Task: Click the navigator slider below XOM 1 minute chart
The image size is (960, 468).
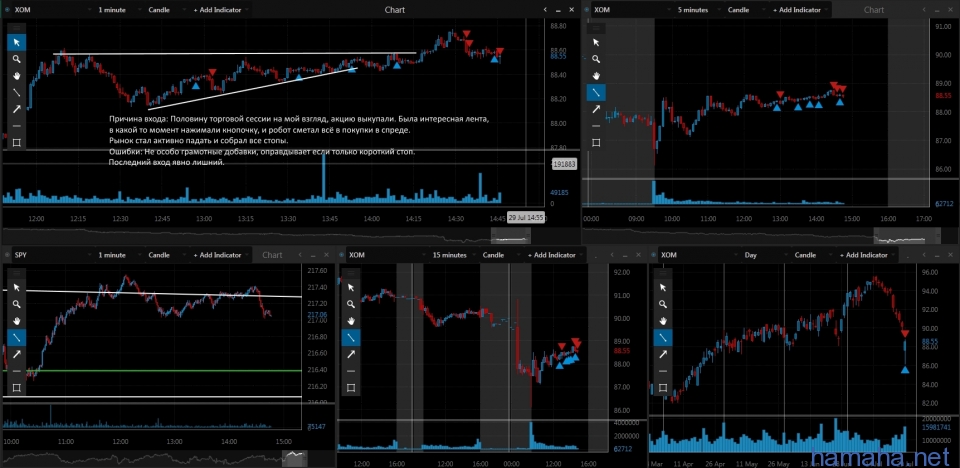Action: pyautogui.click(x=511, y=236)
